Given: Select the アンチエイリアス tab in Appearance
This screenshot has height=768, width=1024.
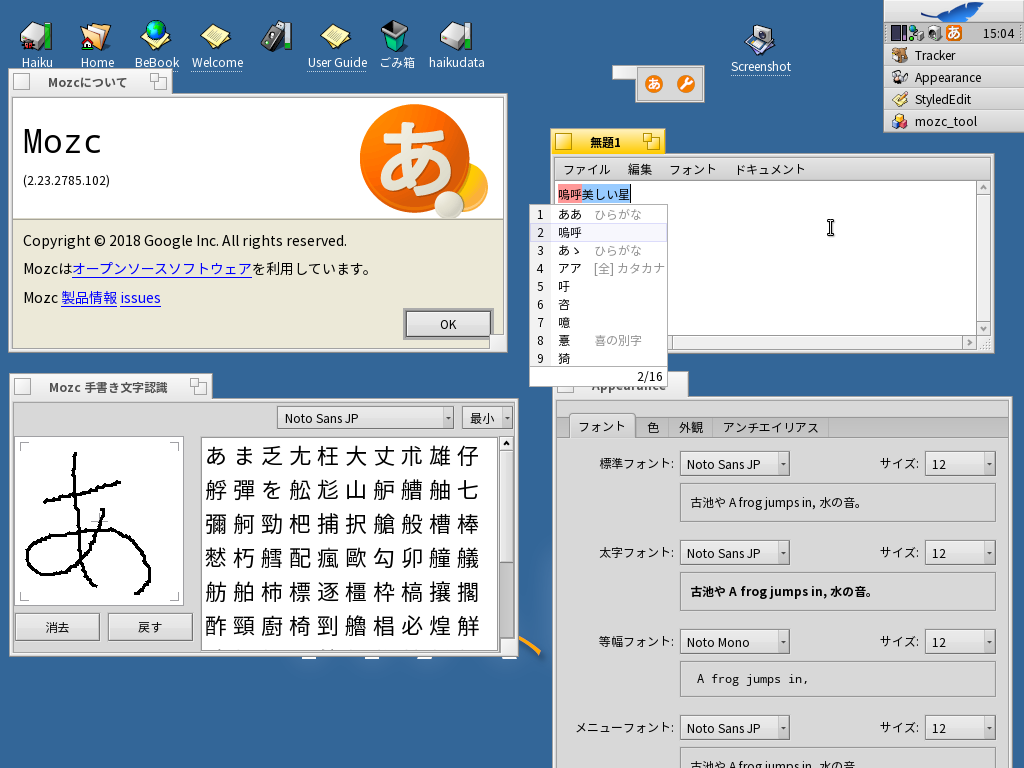Looking at the screenshot, I should (770, 428).
